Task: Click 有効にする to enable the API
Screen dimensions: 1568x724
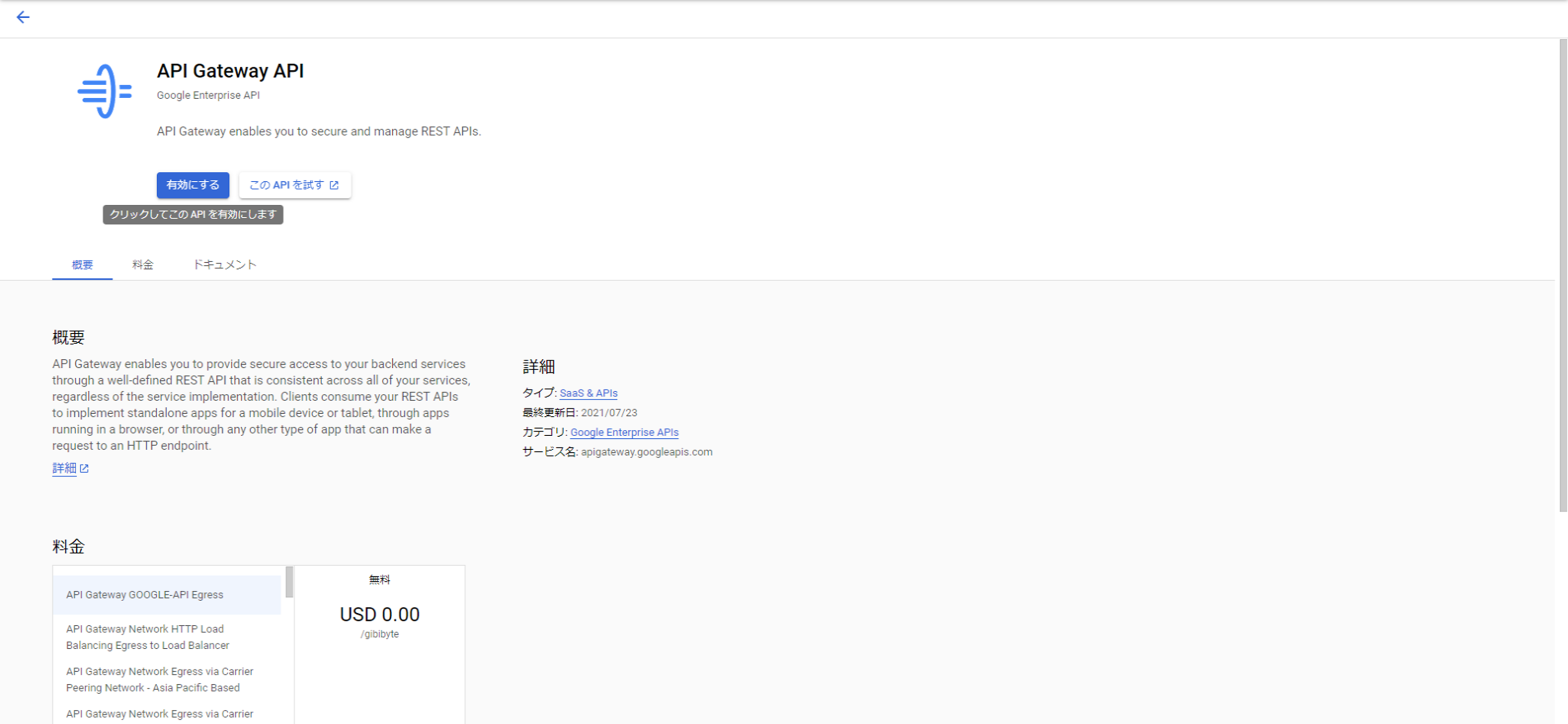Action: 192,185
